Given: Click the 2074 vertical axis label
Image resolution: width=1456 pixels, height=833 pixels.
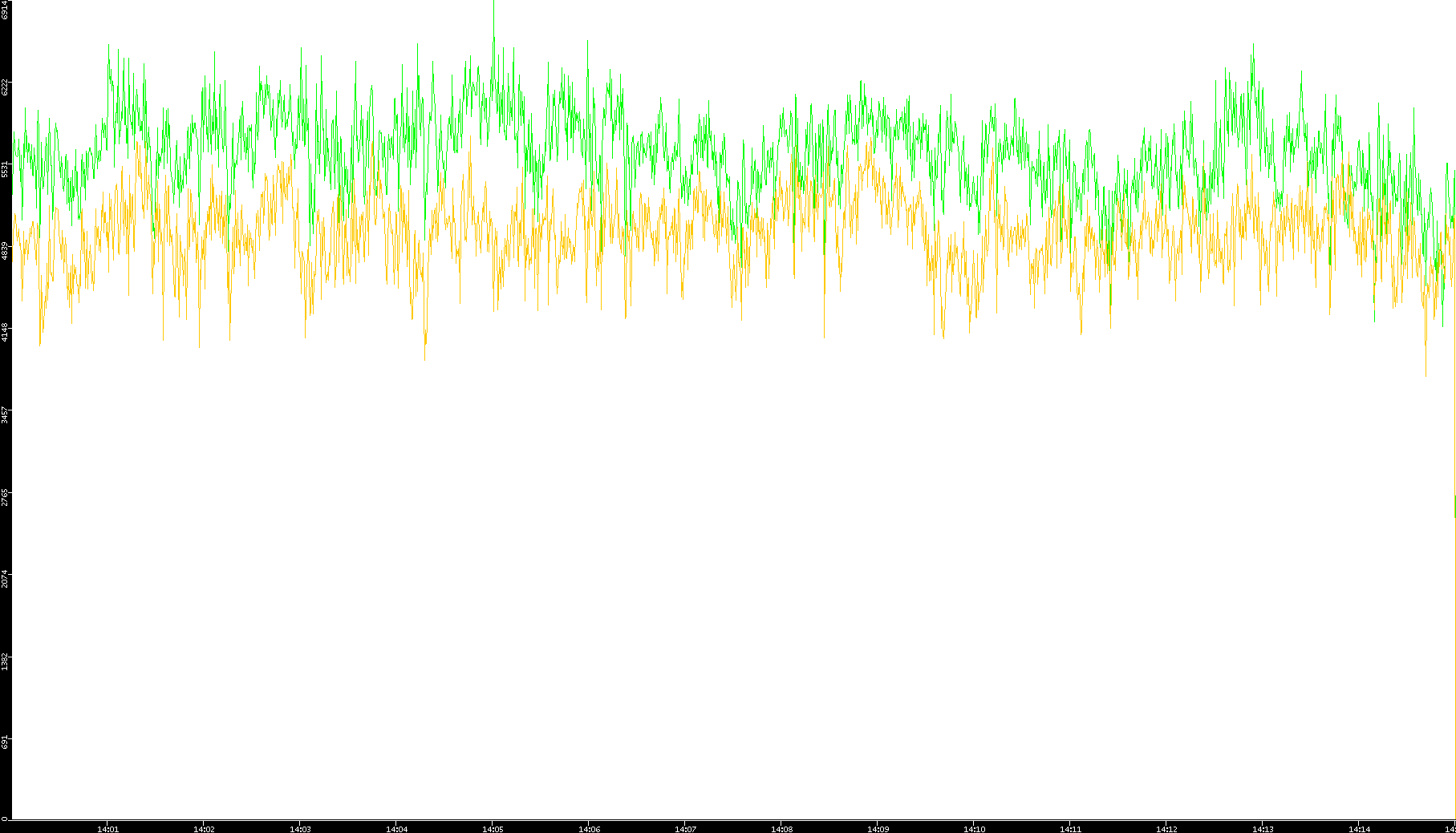Looking at the screenshot, I should (x=6, y=579).
